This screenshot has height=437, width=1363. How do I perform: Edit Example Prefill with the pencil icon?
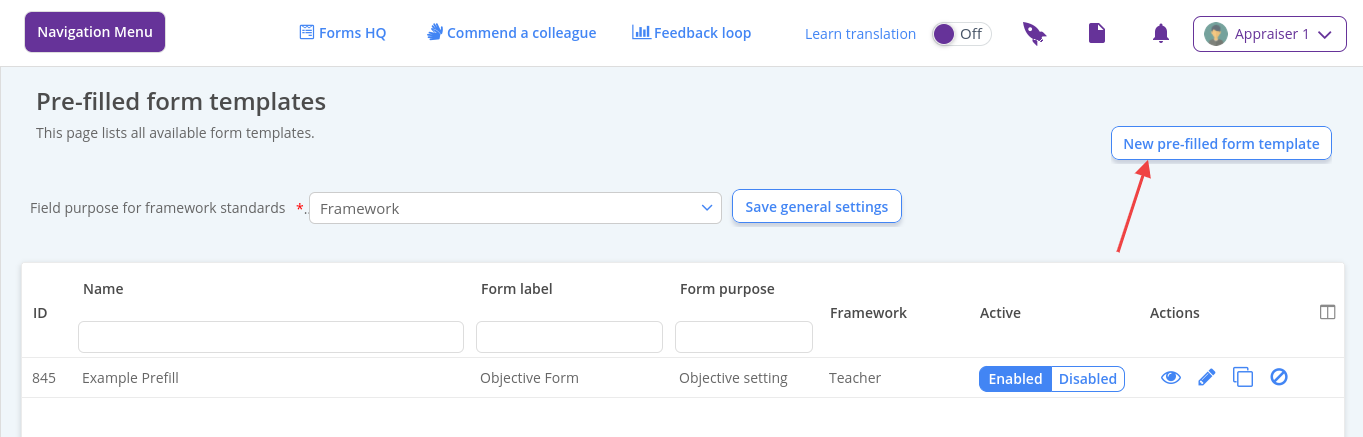[x=1207, y=378]
